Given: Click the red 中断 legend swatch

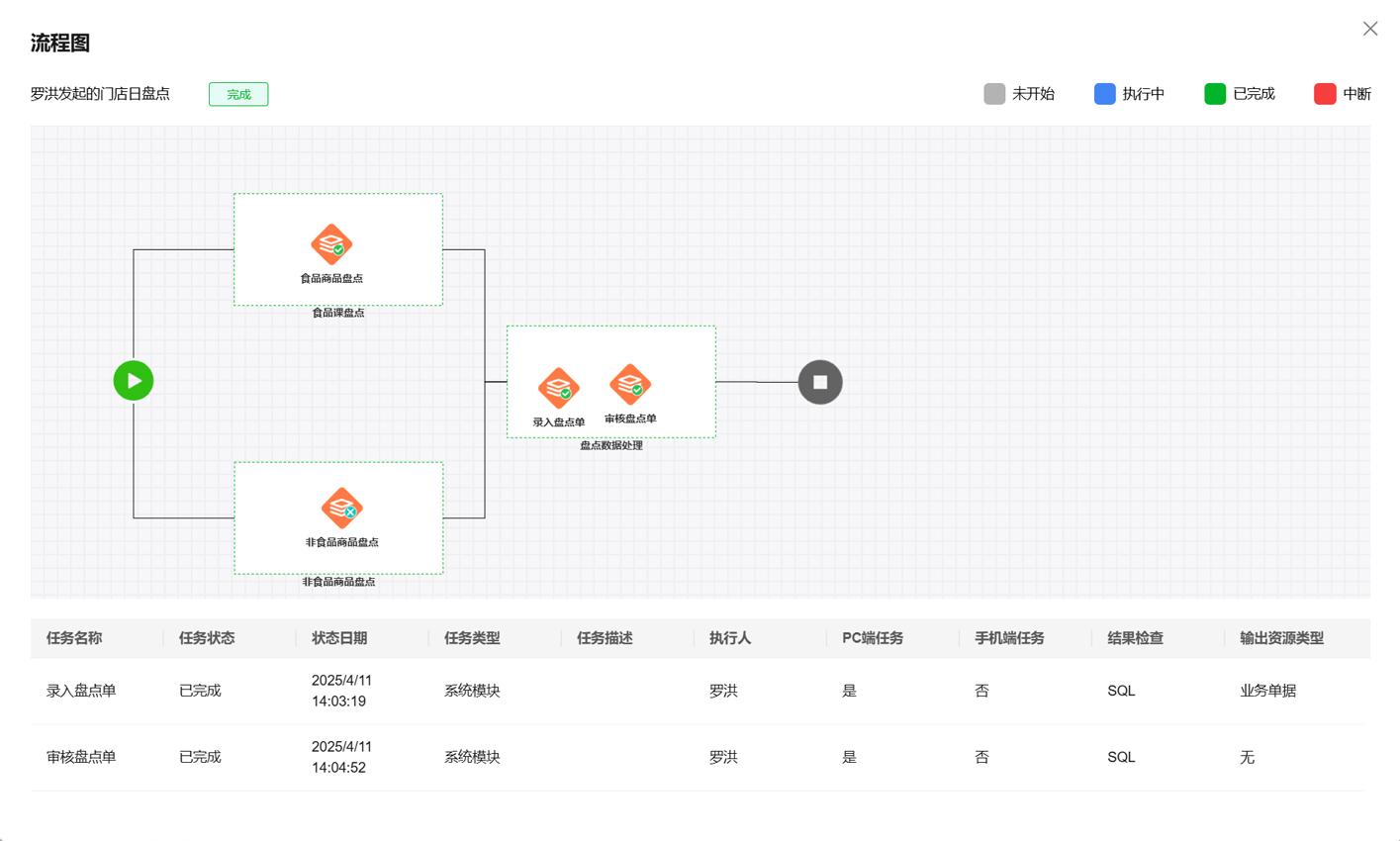Looking at the screenshot, I should (1325, 94).
